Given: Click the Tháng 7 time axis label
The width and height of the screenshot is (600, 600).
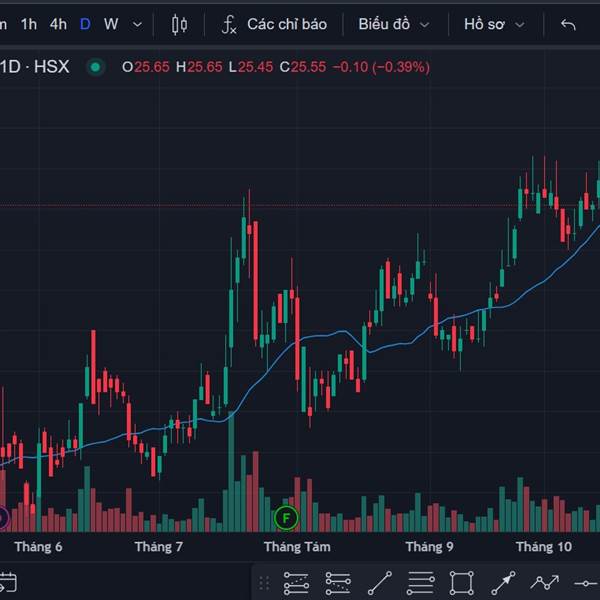Looking at the screenshot, I should (158, 547).
